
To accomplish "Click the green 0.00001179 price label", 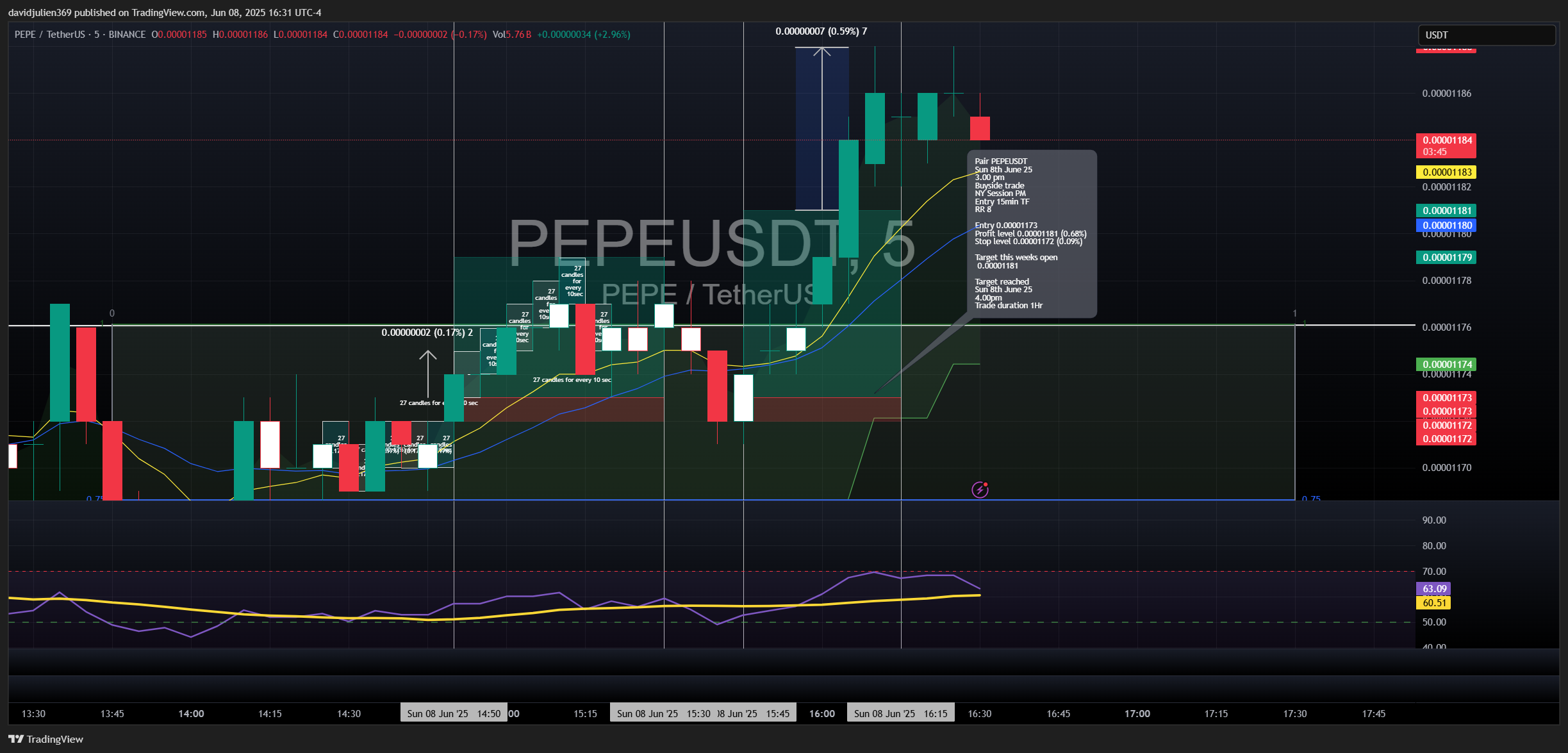I will point(1446,258).
